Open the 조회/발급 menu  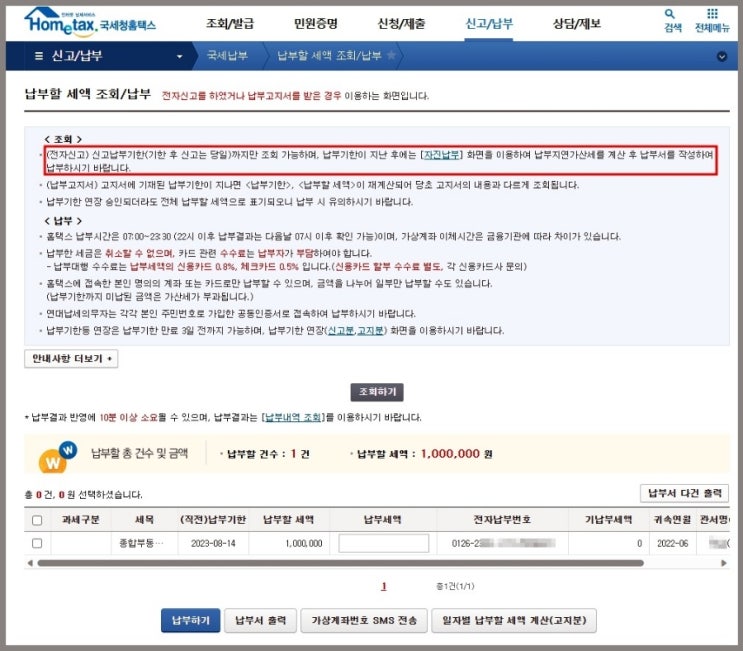(x=230, y=23)
